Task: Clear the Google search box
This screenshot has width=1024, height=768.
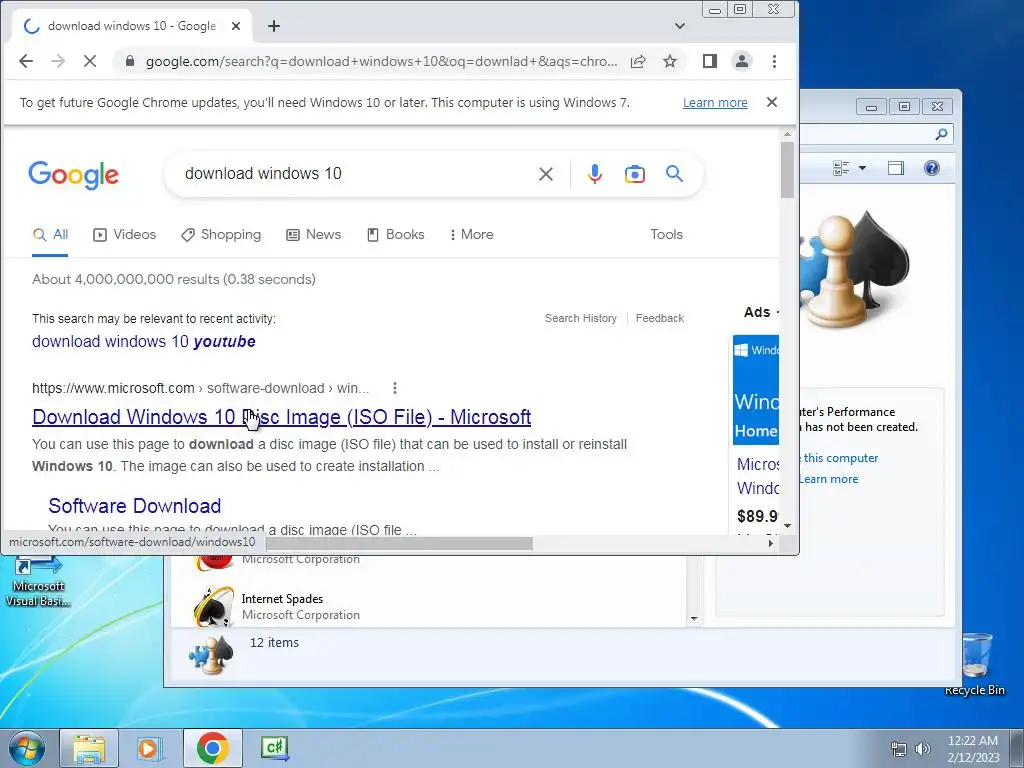Action: [546, 174]
